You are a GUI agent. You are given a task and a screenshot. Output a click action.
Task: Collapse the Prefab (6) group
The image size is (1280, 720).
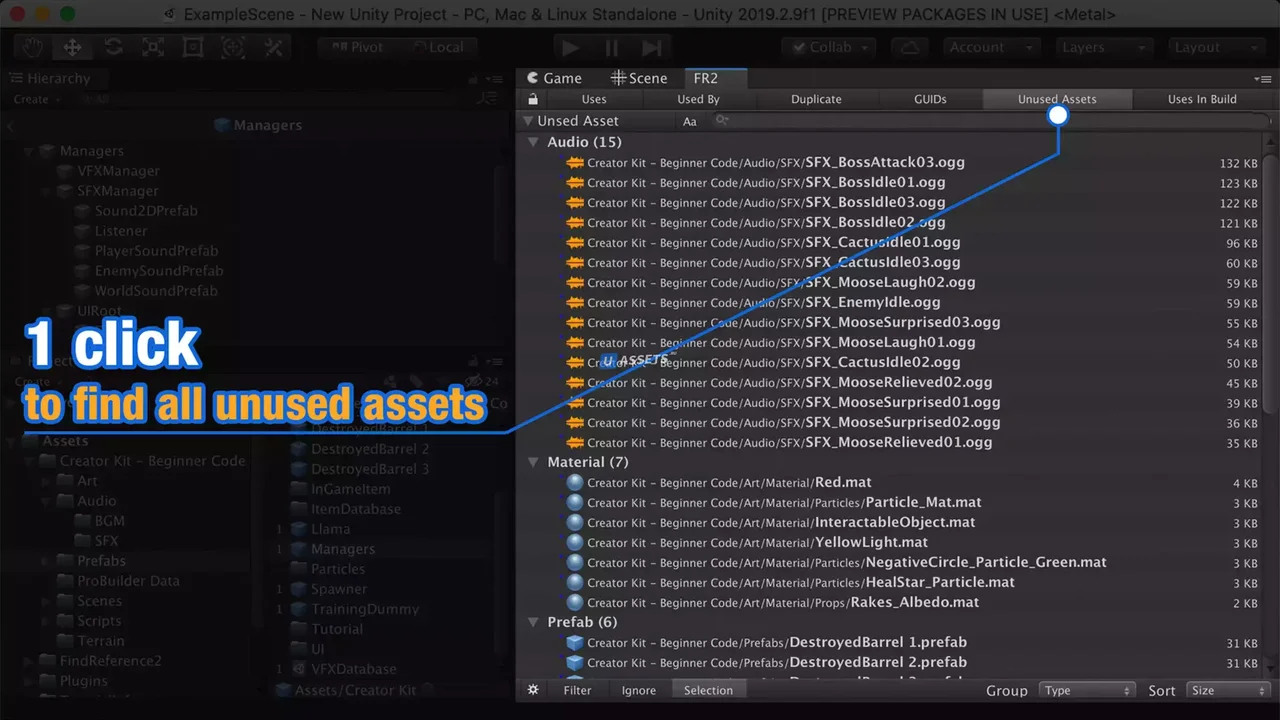click(x=534, y=622)
